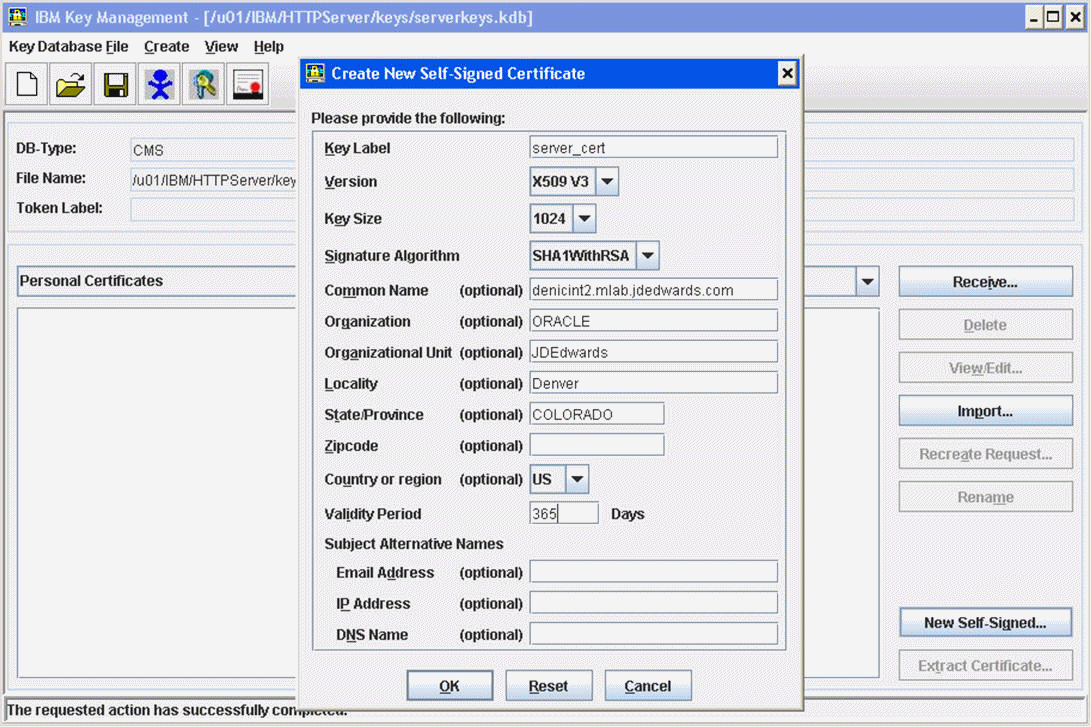Viewport: 1091px width, 727px height.
Task: Click the dialog title bar padlock icon
Action: [x=315, y=73]
